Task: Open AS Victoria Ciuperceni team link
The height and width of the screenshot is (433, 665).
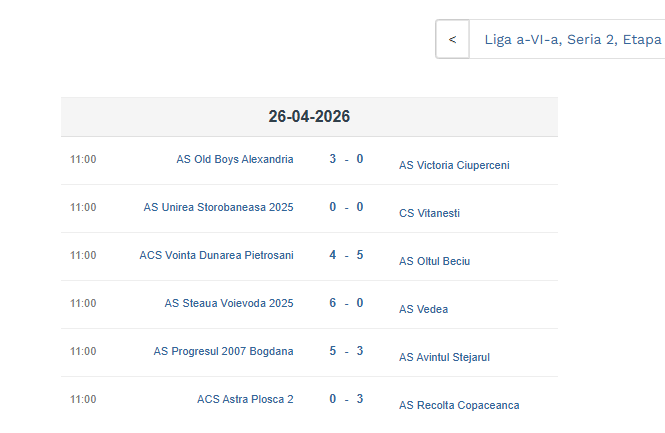Action: click(454, 165)
